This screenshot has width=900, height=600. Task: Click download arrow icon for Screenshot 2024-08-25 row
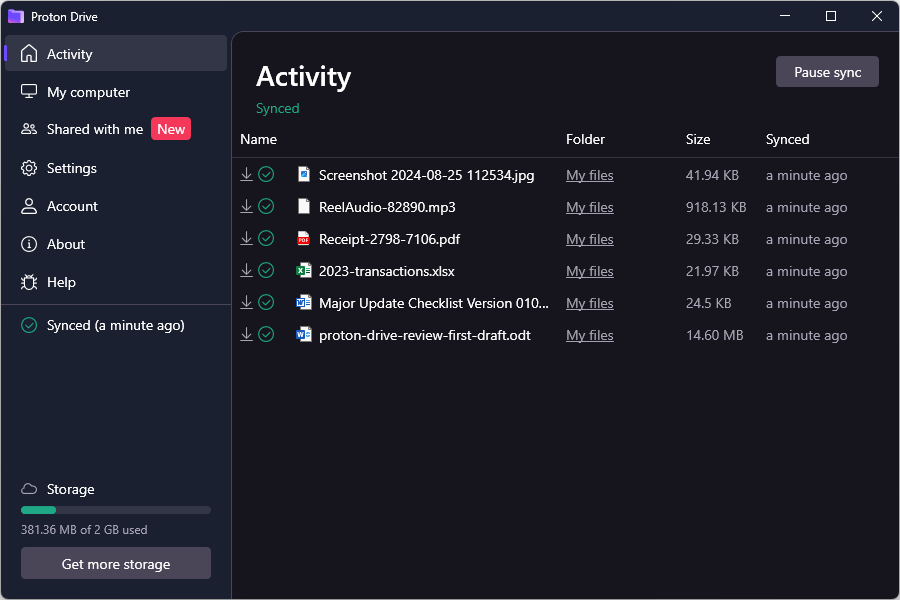(246, 175)
